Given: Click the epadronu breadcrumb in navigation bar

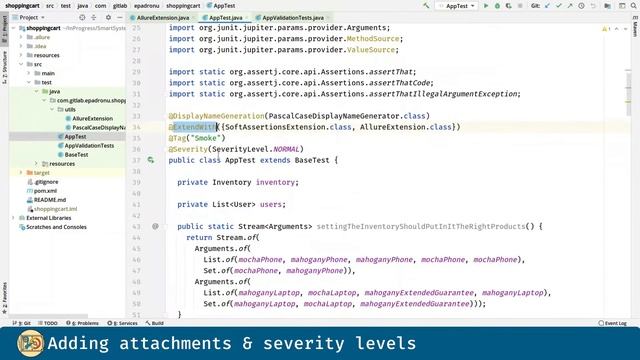Looking at the screenshot, I should click(x=147, y=6).
